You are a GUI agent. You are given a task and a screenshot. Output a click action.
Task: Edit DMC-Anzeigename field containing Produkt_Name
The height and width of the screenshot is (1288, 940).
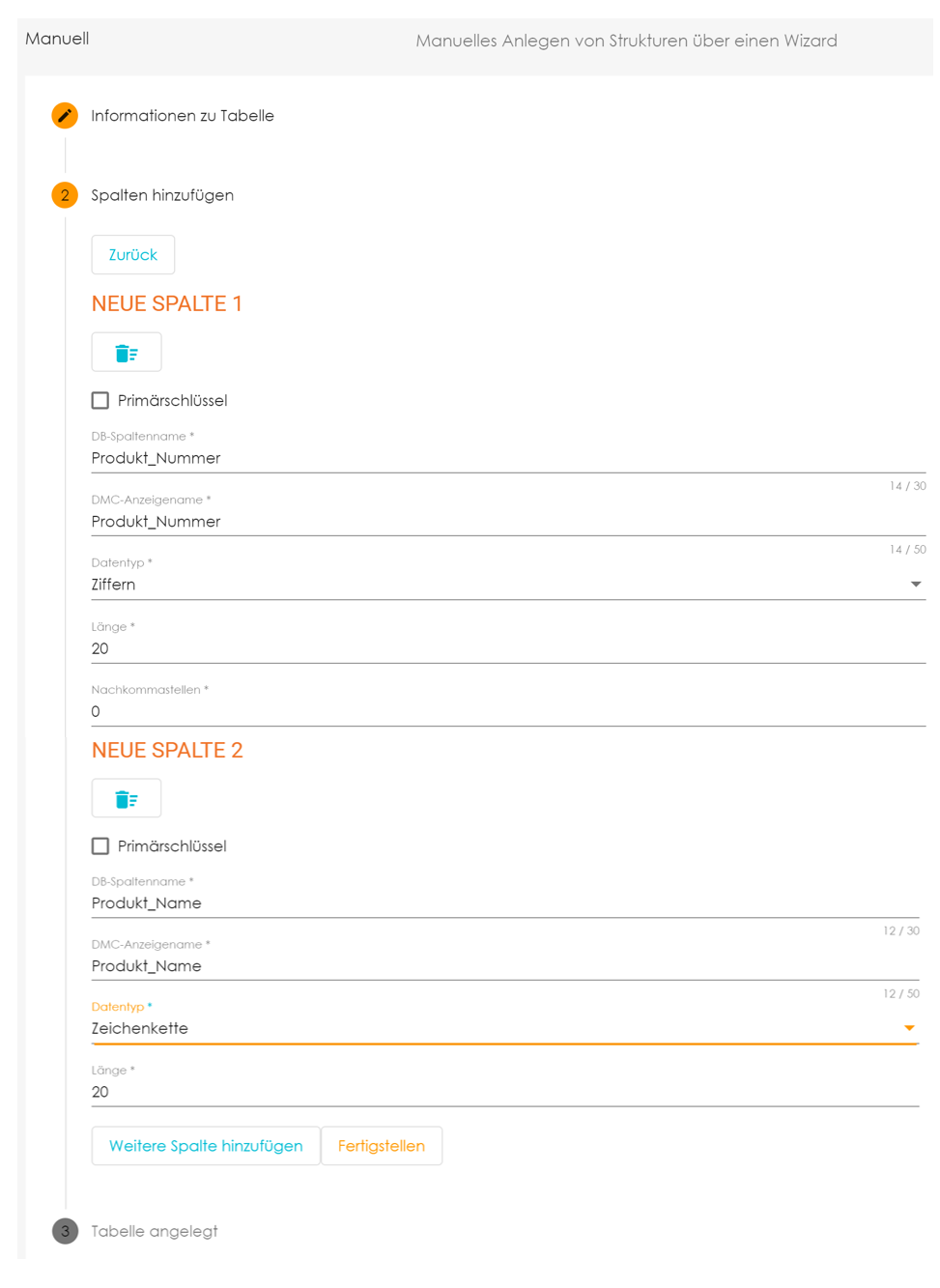coord(502,966)
